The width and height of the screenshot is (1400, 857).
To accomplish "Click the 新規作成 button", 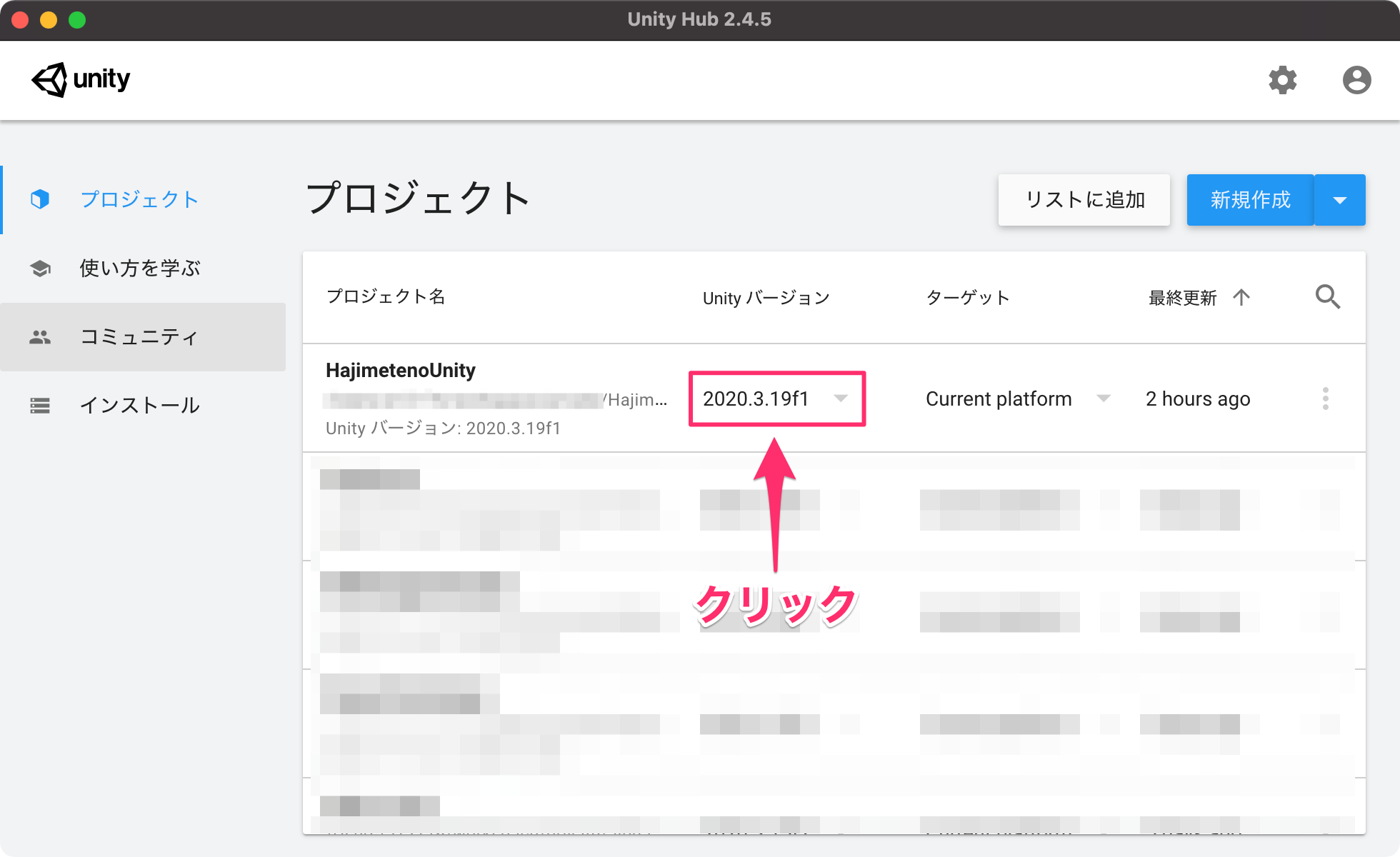I will pyautogui.click(x=1250, y=200).
